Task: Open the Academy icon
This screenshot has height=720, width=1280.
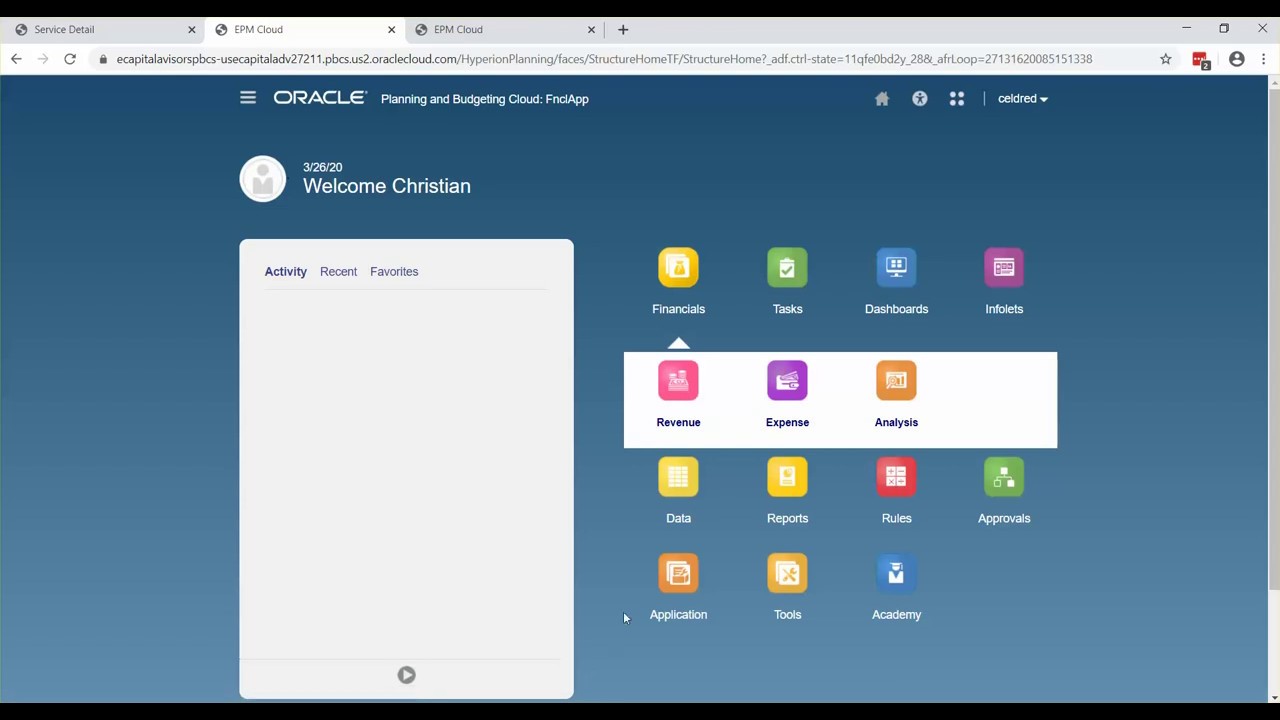Action: (896, 573)
